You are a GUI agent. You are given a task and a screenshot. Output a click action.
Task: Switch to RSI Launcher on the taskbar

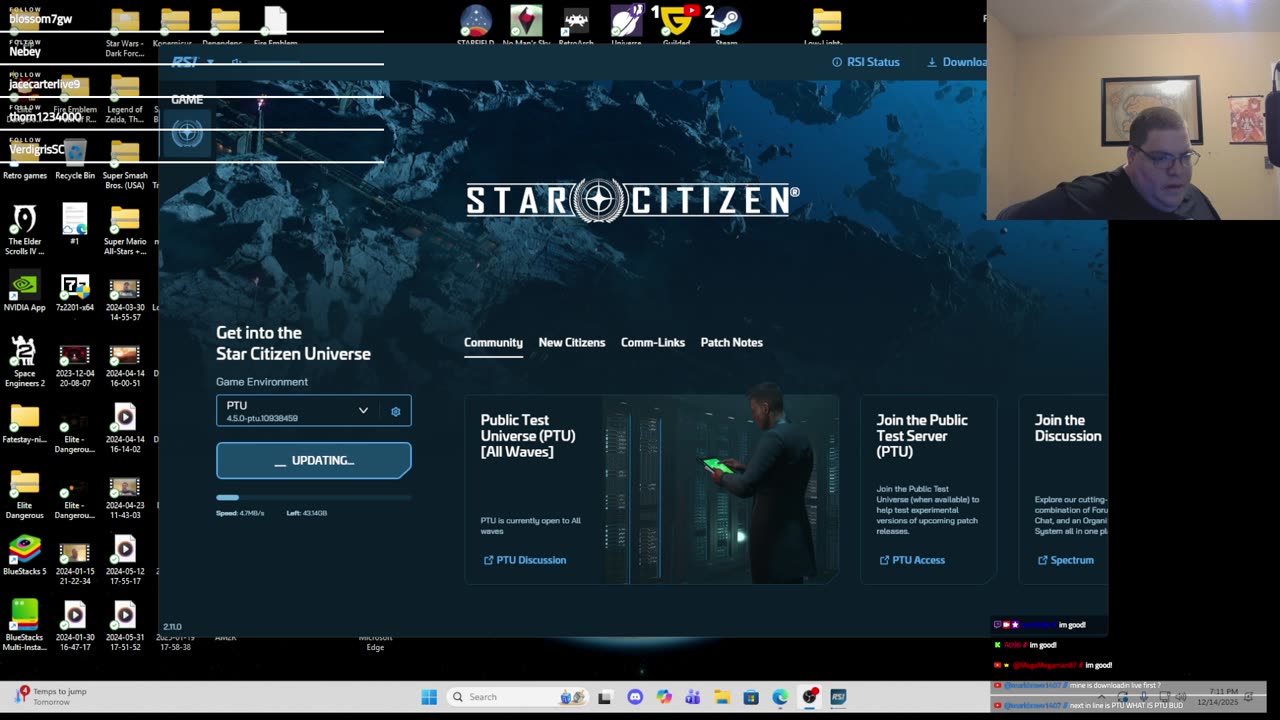click(838, 697)
